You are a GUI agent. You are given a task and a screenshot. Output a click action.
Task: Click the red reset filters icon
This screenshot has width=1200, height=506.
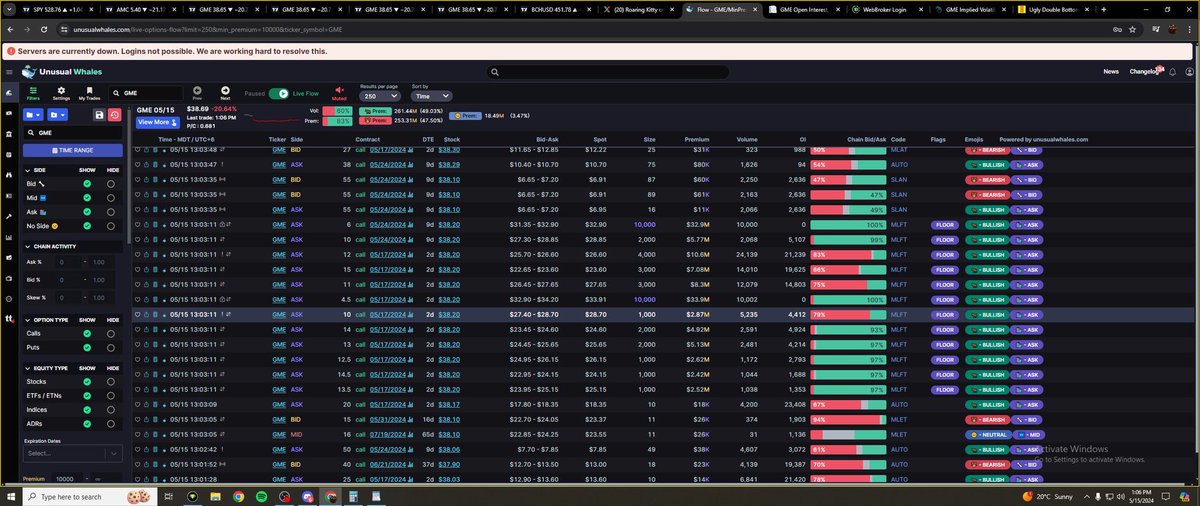(x=115, y=115)
